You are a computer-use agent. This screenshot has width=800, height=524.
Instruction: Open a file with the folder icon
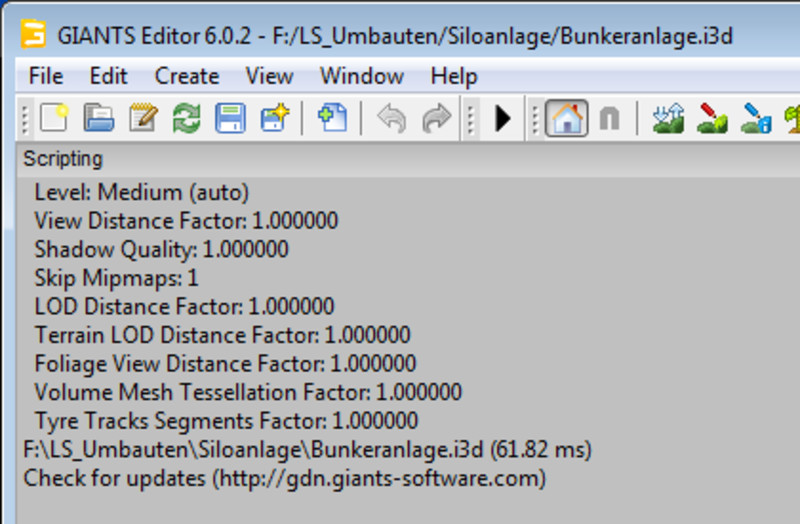98,119
